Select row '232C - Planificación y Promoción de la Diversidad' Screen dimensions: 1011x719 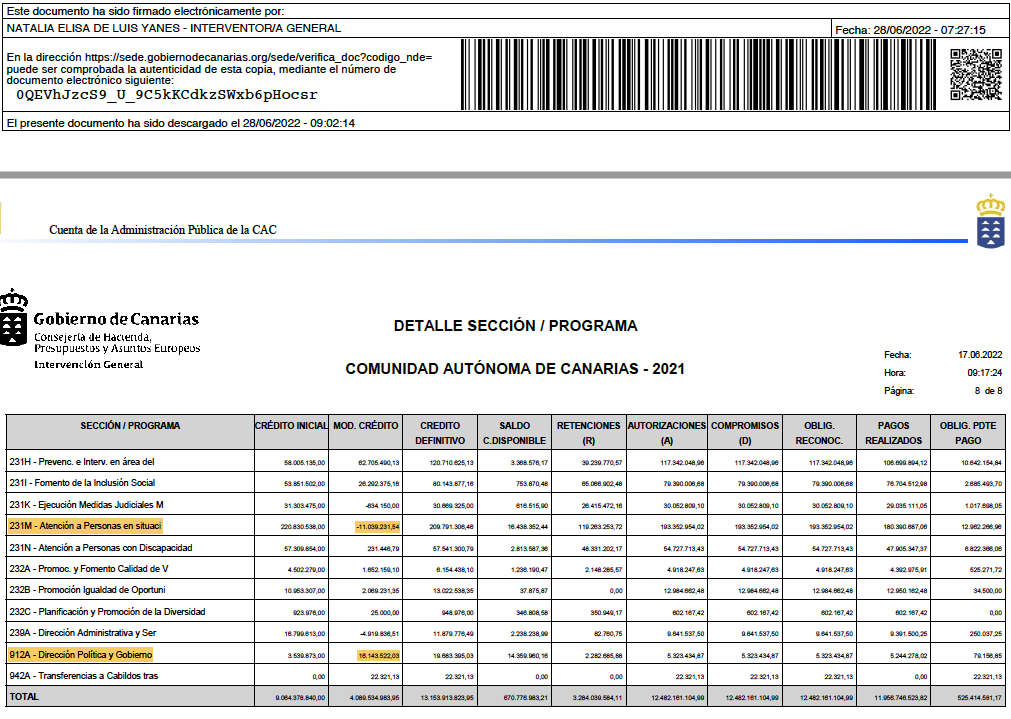tap(506, 611)
